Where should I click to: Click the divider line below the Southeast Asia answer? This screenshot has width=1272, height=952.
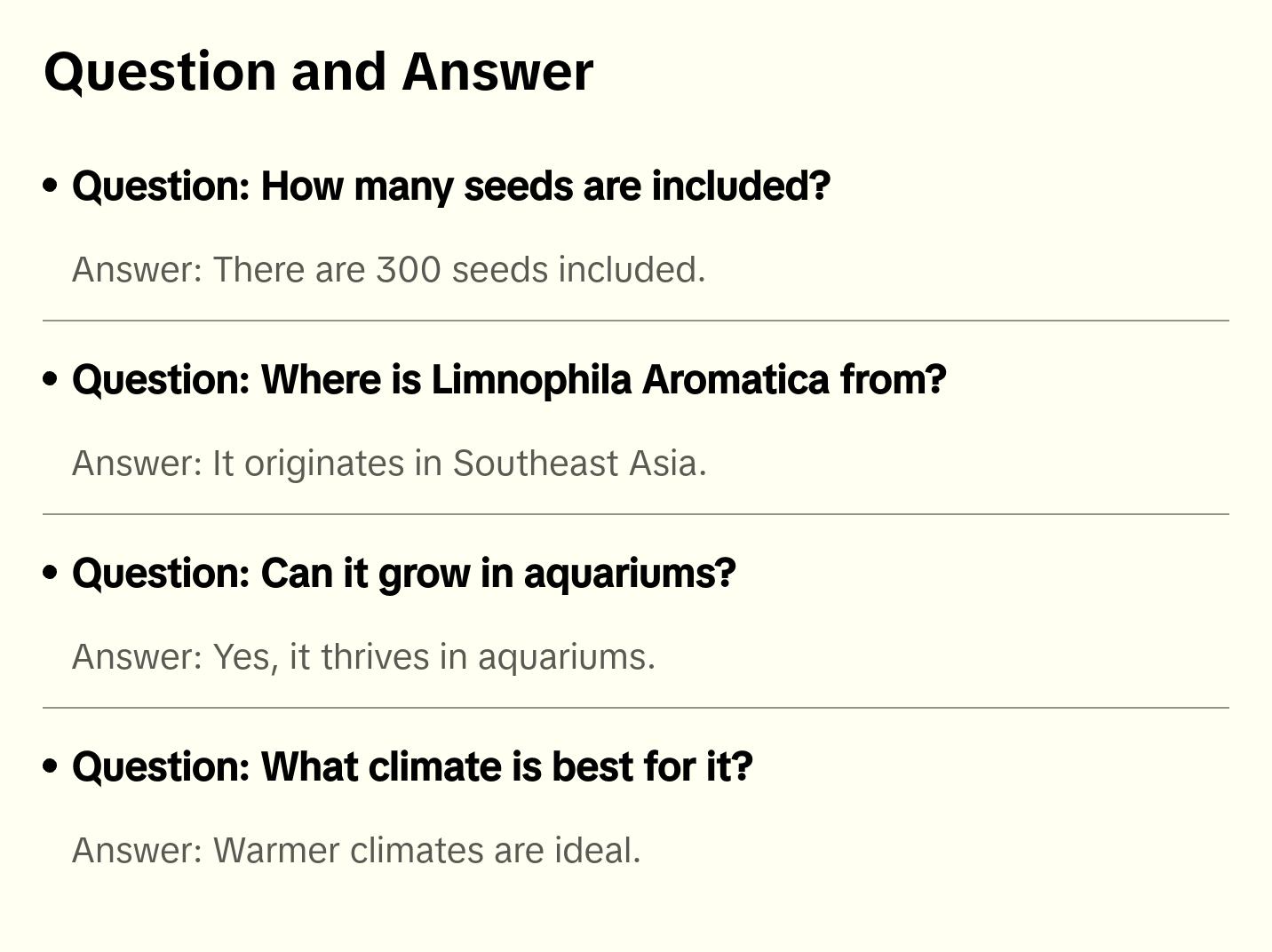636,514
